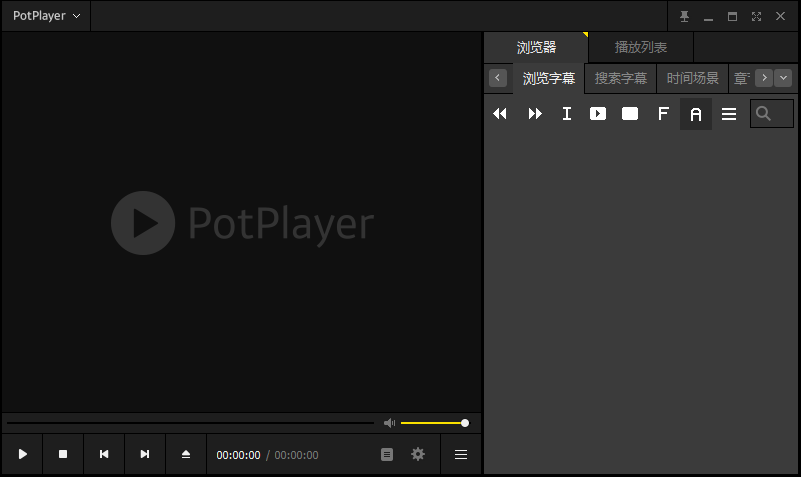Screen dimensions: 801x477
Task: Click the elapsed time 00:00:00 display
Action: pyautogui.click(x=239, y=455)
